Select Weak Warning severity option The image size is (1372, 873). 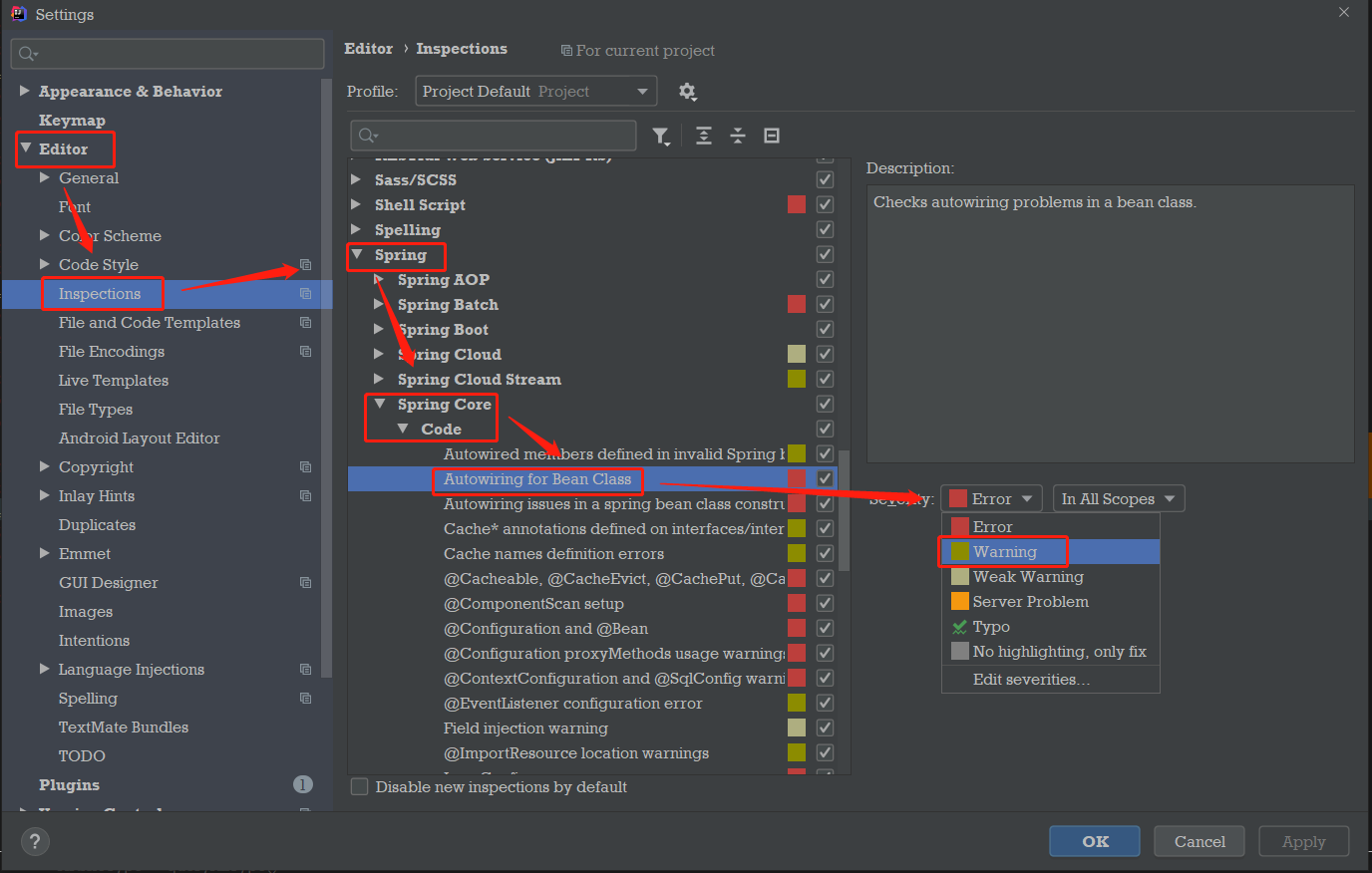coord(1051,577)
